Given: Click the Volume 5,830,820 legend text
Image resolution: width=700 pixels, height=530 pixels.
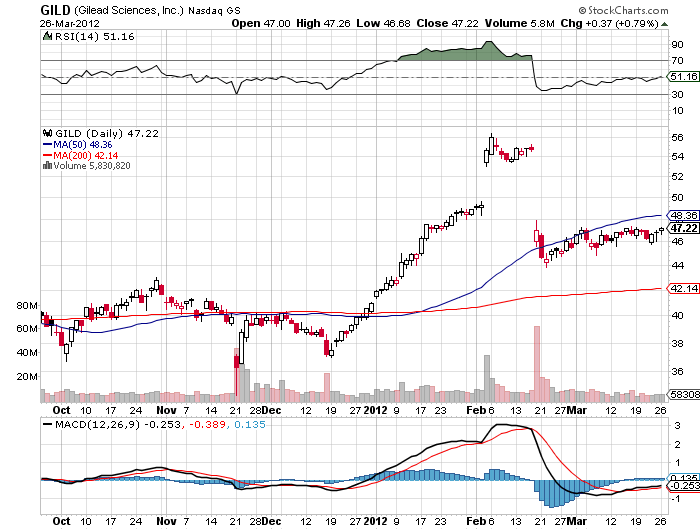Looking at the screenshot, I should pos(92,166).
